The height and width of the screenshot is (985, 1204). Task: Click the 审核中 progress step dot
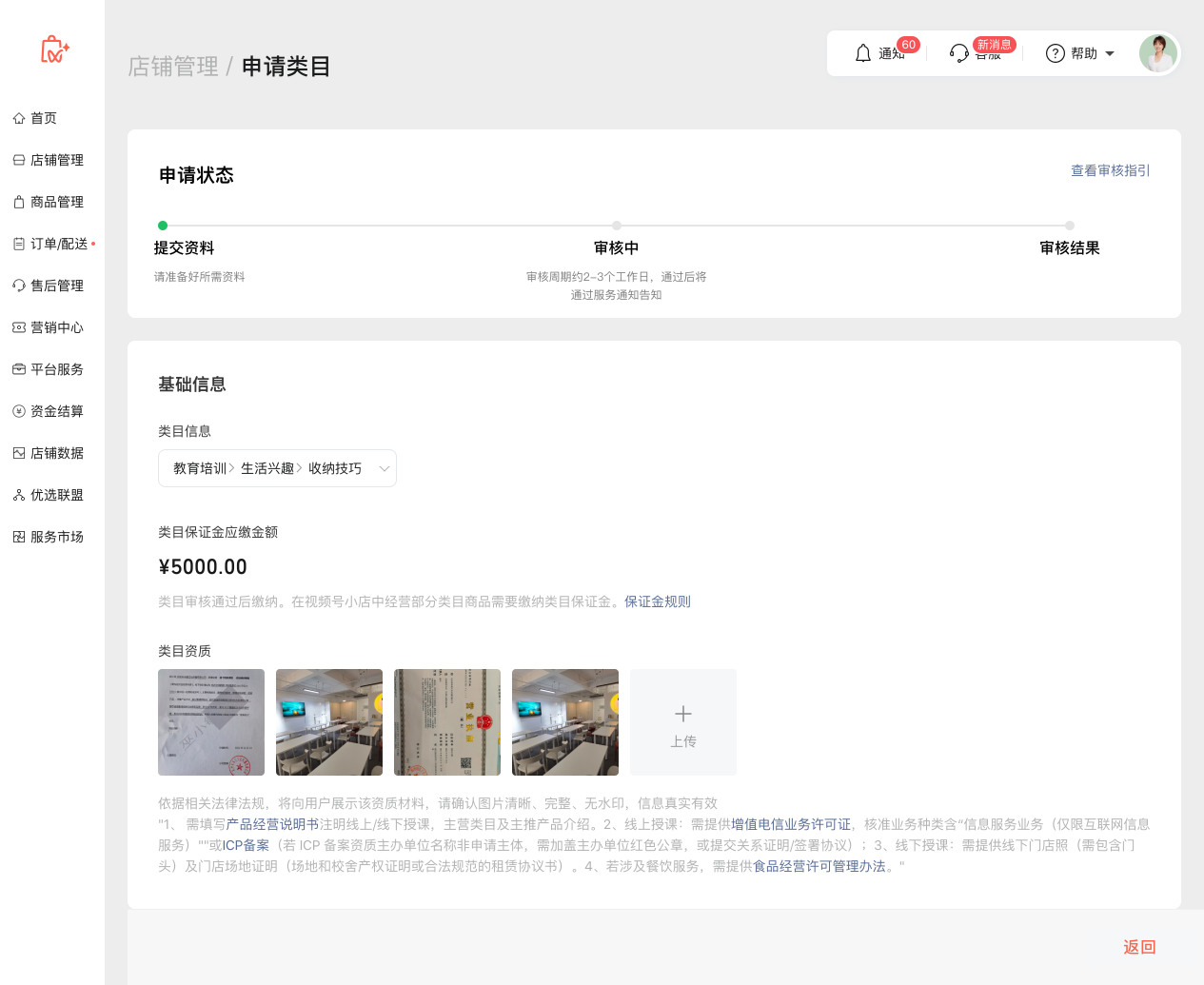click(617, 226)
